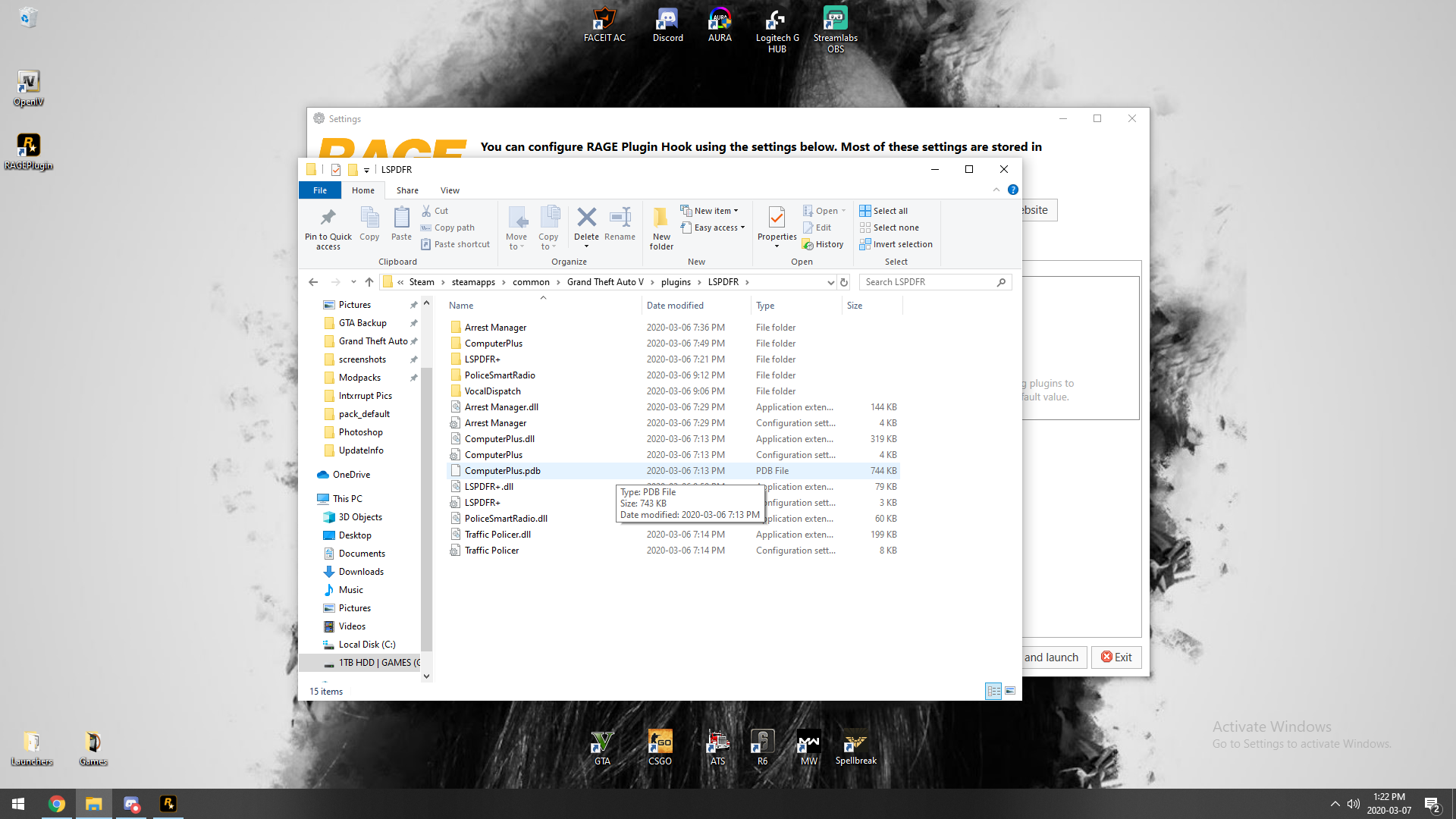Click Pin to Quick access icon
Image resolution: width=1456 pixels, height=819 pixels.
tap(328, 218)
